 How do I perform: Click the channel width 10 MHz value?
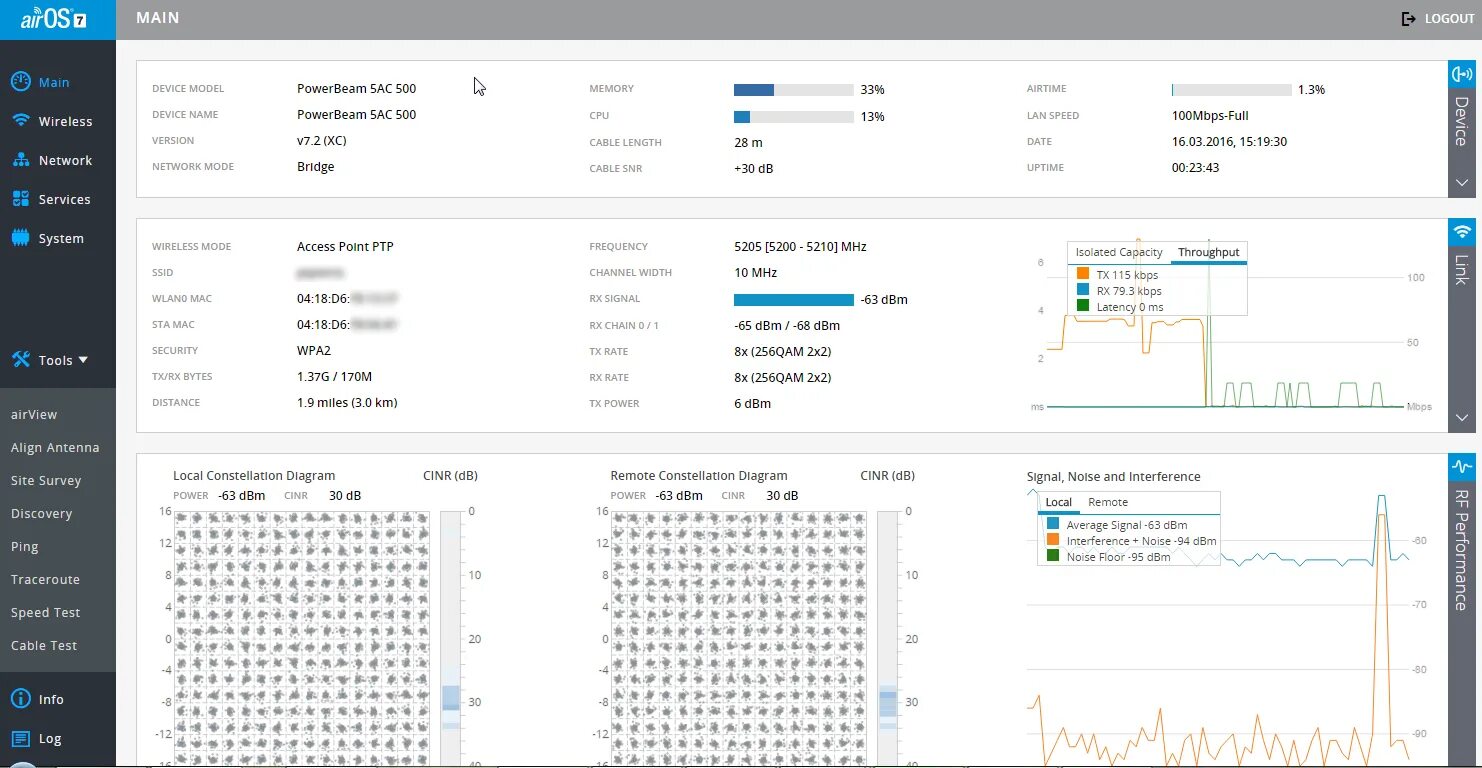[x=755, y=272]
